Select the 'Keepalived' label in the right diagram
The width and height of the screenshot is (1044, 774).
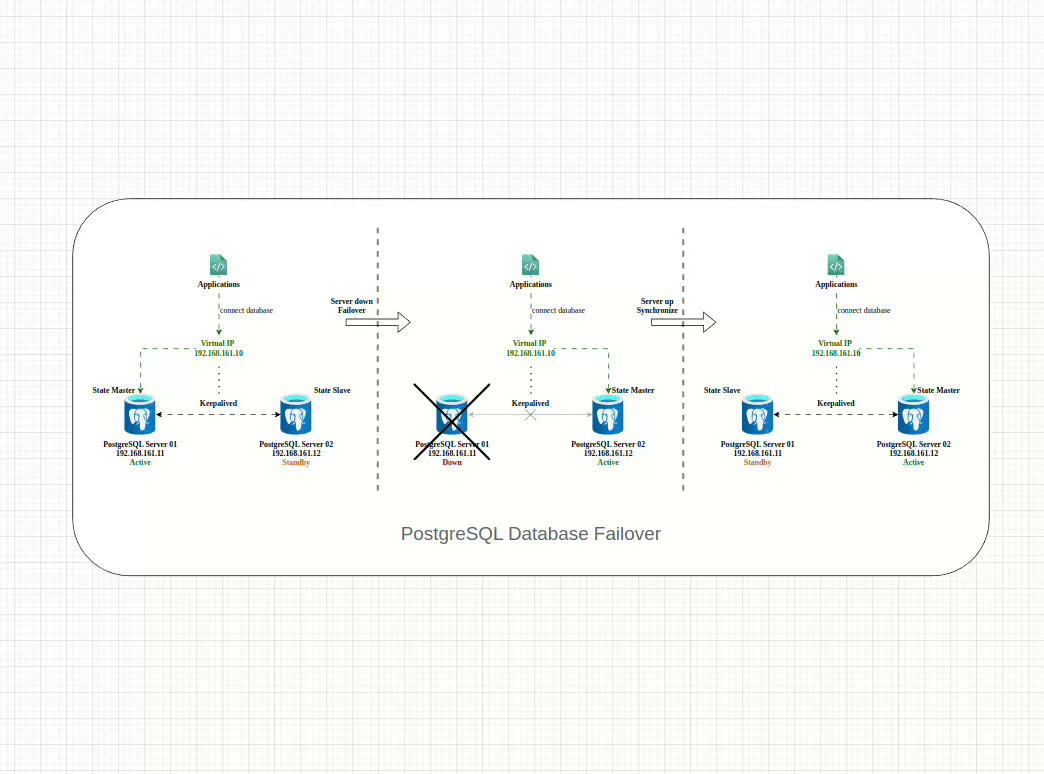coord(836,403)
